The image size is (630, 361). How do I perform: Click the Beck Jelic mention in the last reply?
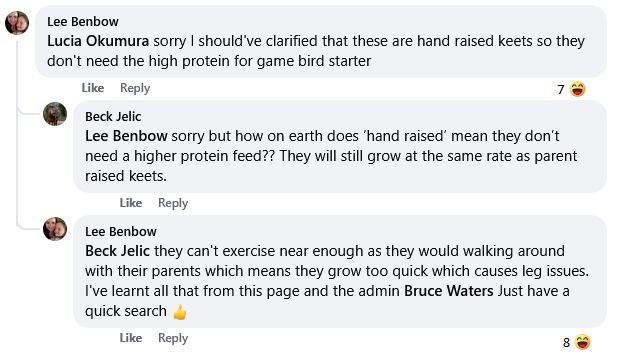coord(117,251)
